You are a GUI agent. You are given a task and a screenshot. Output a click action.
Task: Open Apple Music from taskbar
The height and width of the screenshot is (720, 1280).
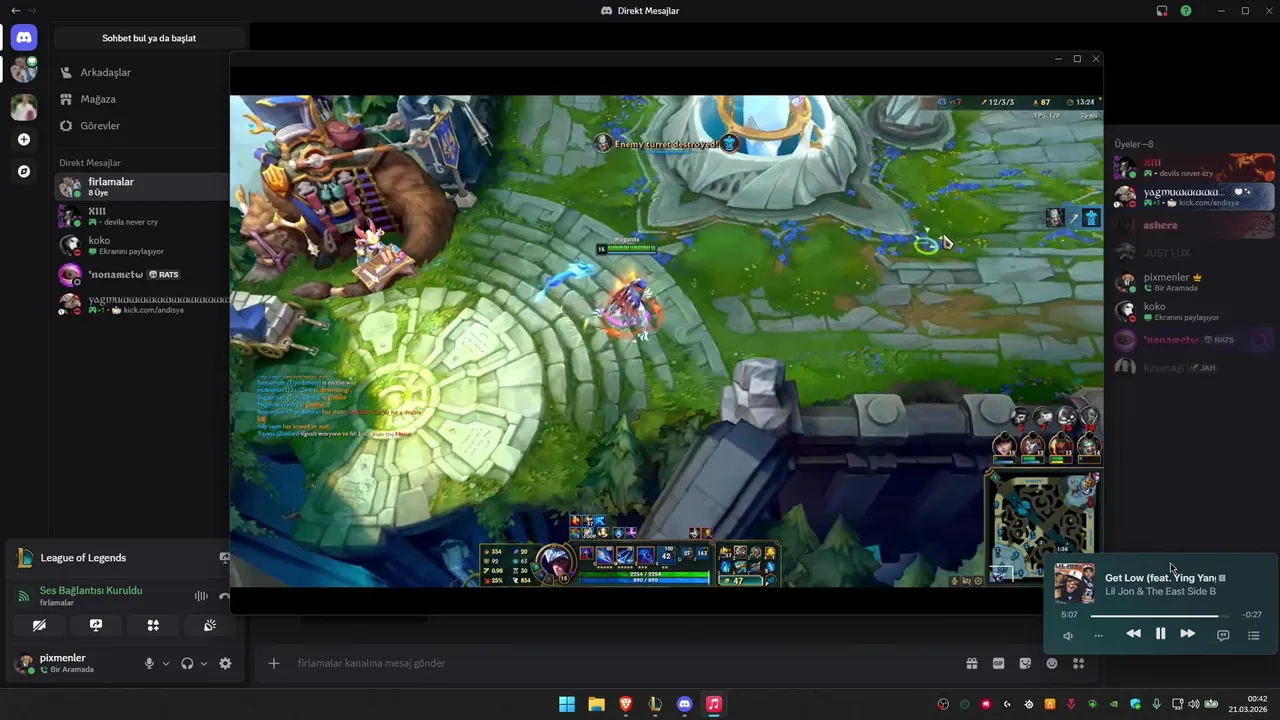point(714,704)
